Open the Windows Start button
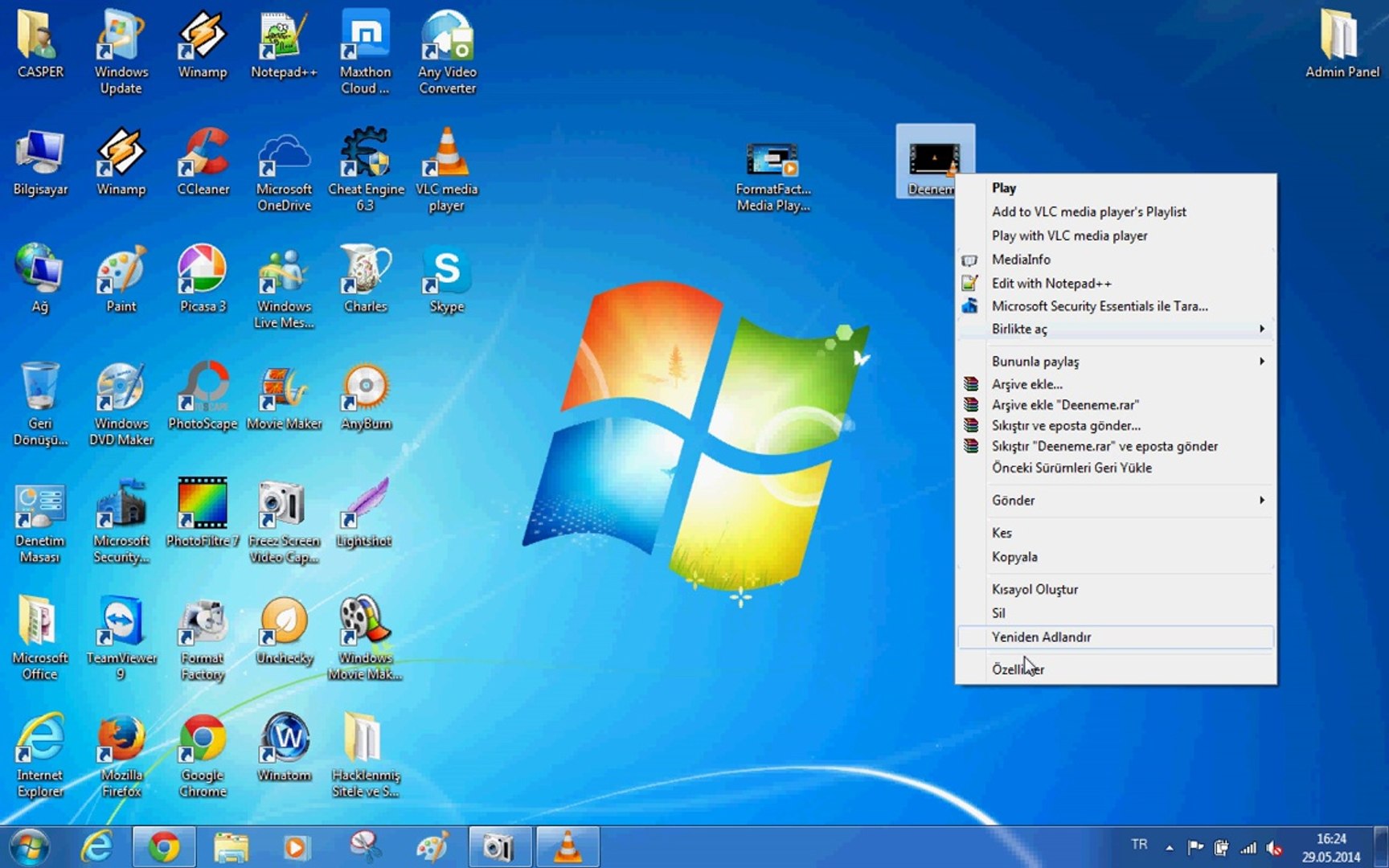The width and height of the screenshot is (1389, 868). click(30, 847)
